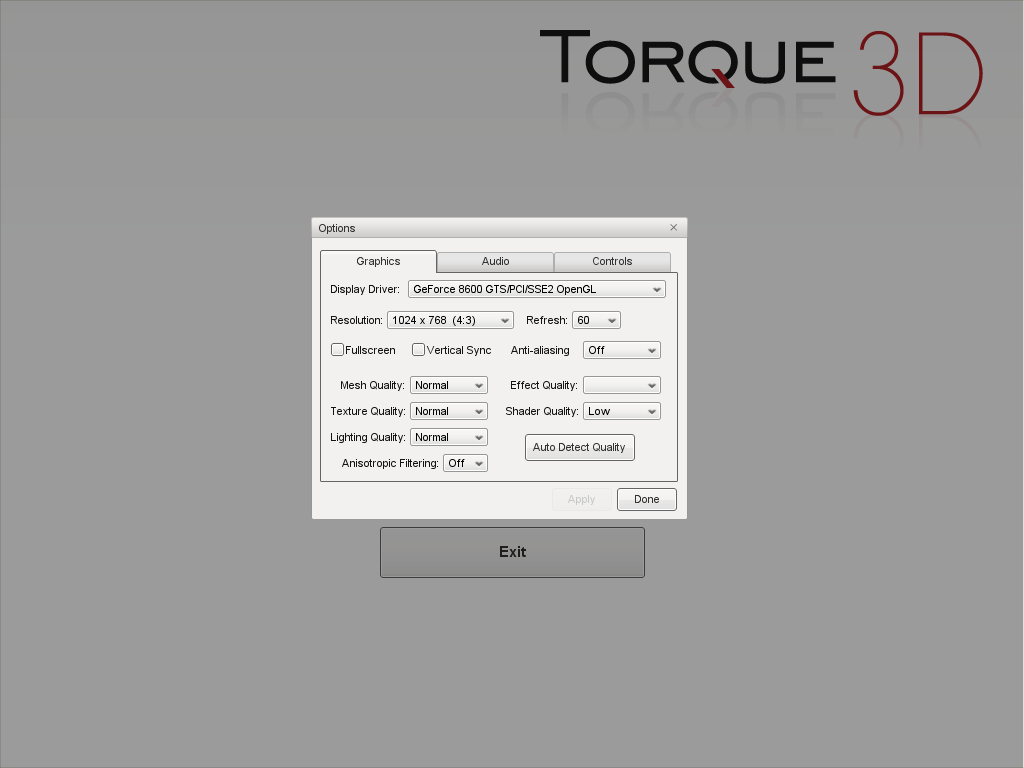Expand the Shader Quality dropdown
This screenshot has height=768, width=1024.
pyautogui.click(x=621, y=412)
